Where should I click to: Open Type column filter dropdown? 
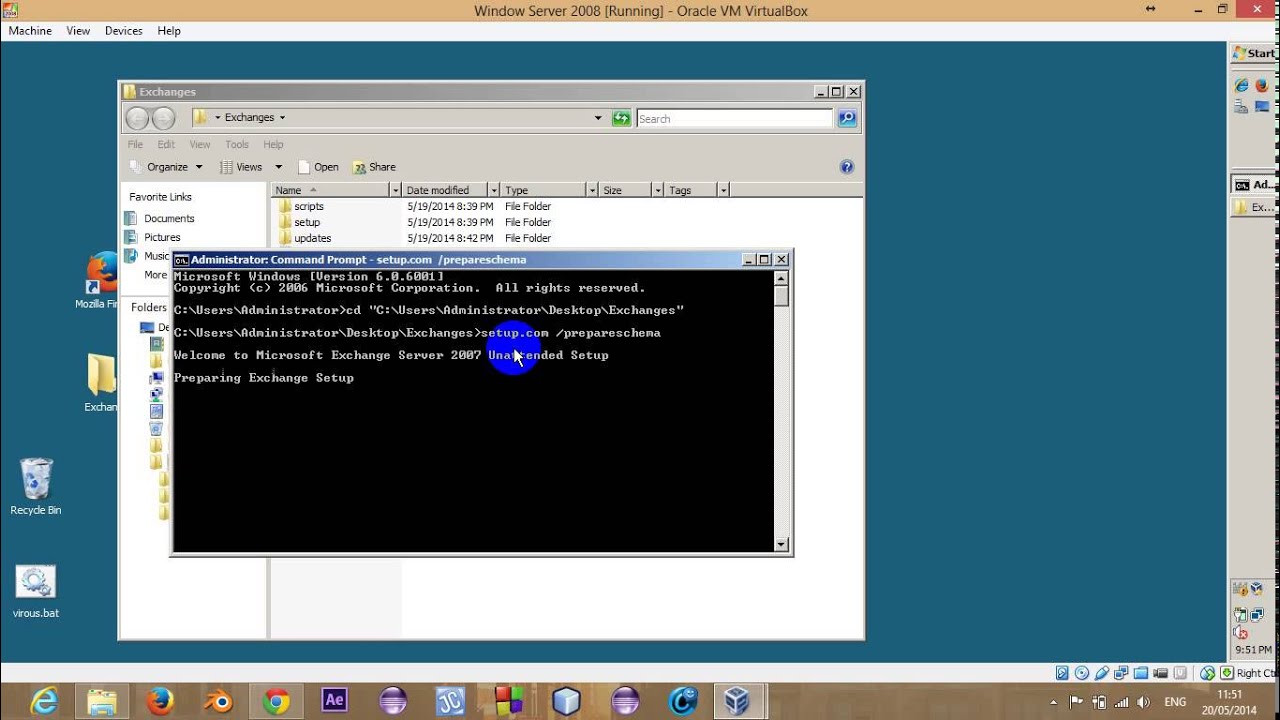[592, 190]
